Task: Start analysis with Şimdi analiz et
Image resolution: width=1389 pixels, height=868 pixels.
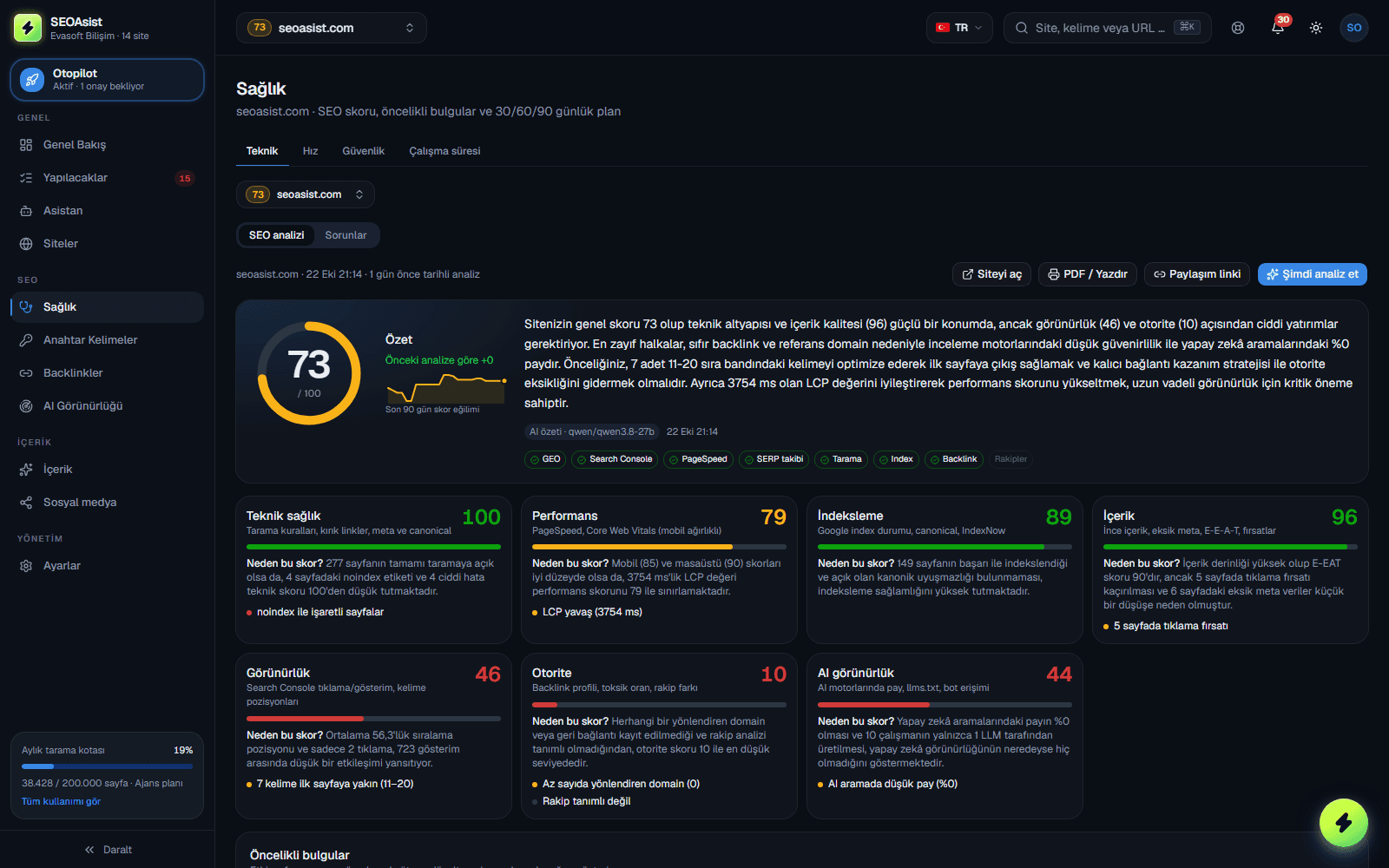Action: coord(1312,274)
